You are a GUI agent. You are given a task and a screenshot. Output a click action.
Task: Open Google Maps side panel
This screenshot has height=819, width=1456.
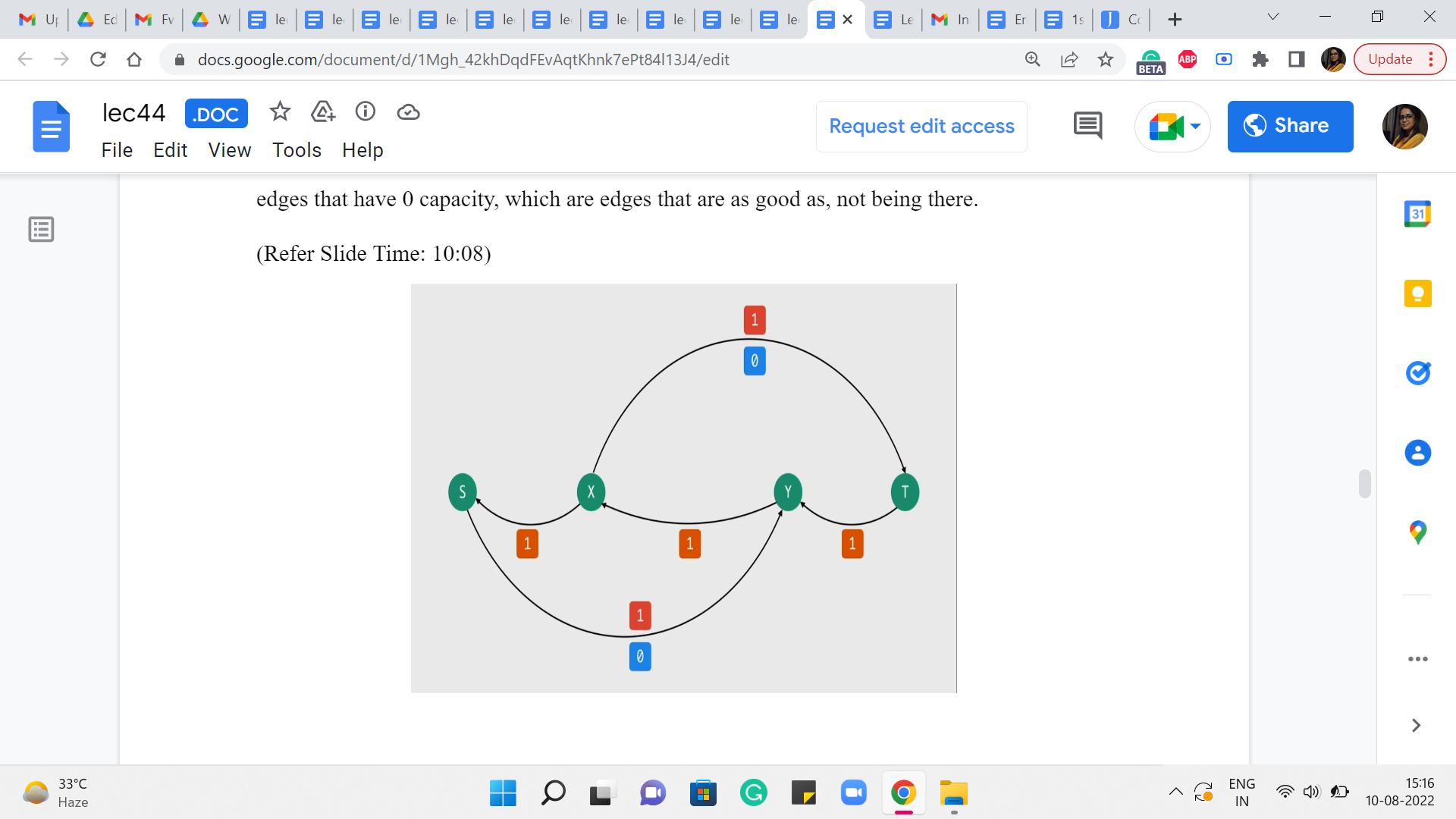(1417, 532)
